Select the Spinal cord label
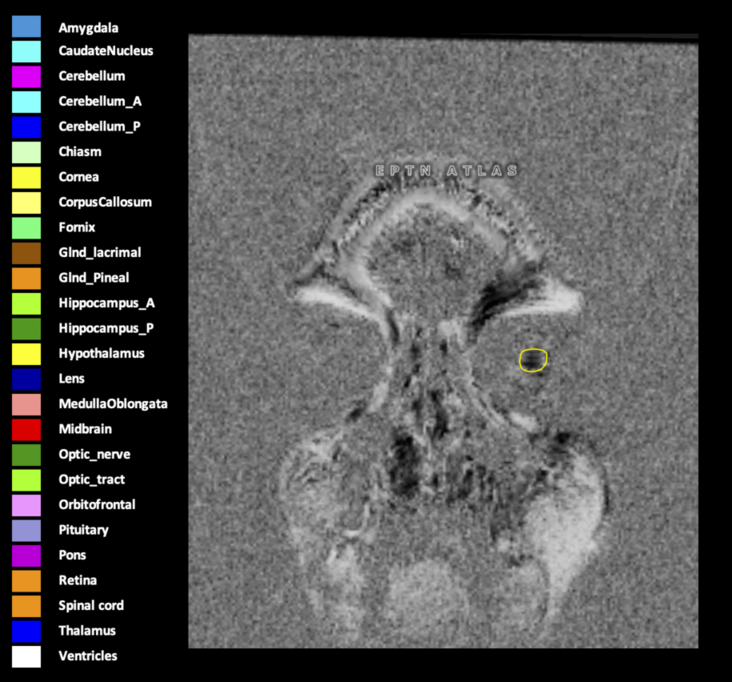The width and height of the screenshot is (732, 682). (x=91, y=605)
